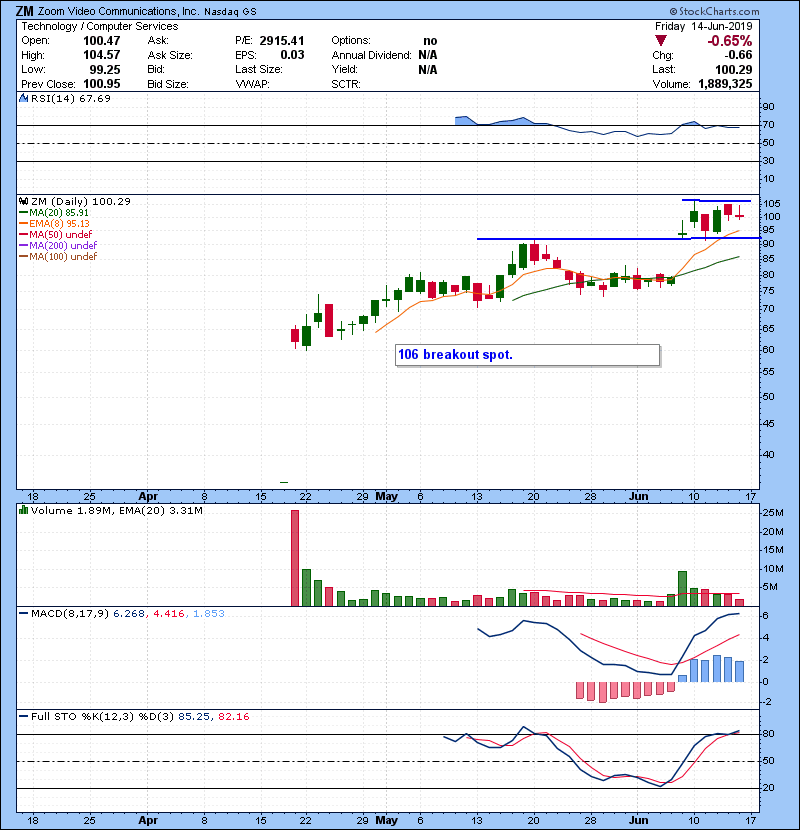Click the Chg value -0.66

(x=738, y=55)
